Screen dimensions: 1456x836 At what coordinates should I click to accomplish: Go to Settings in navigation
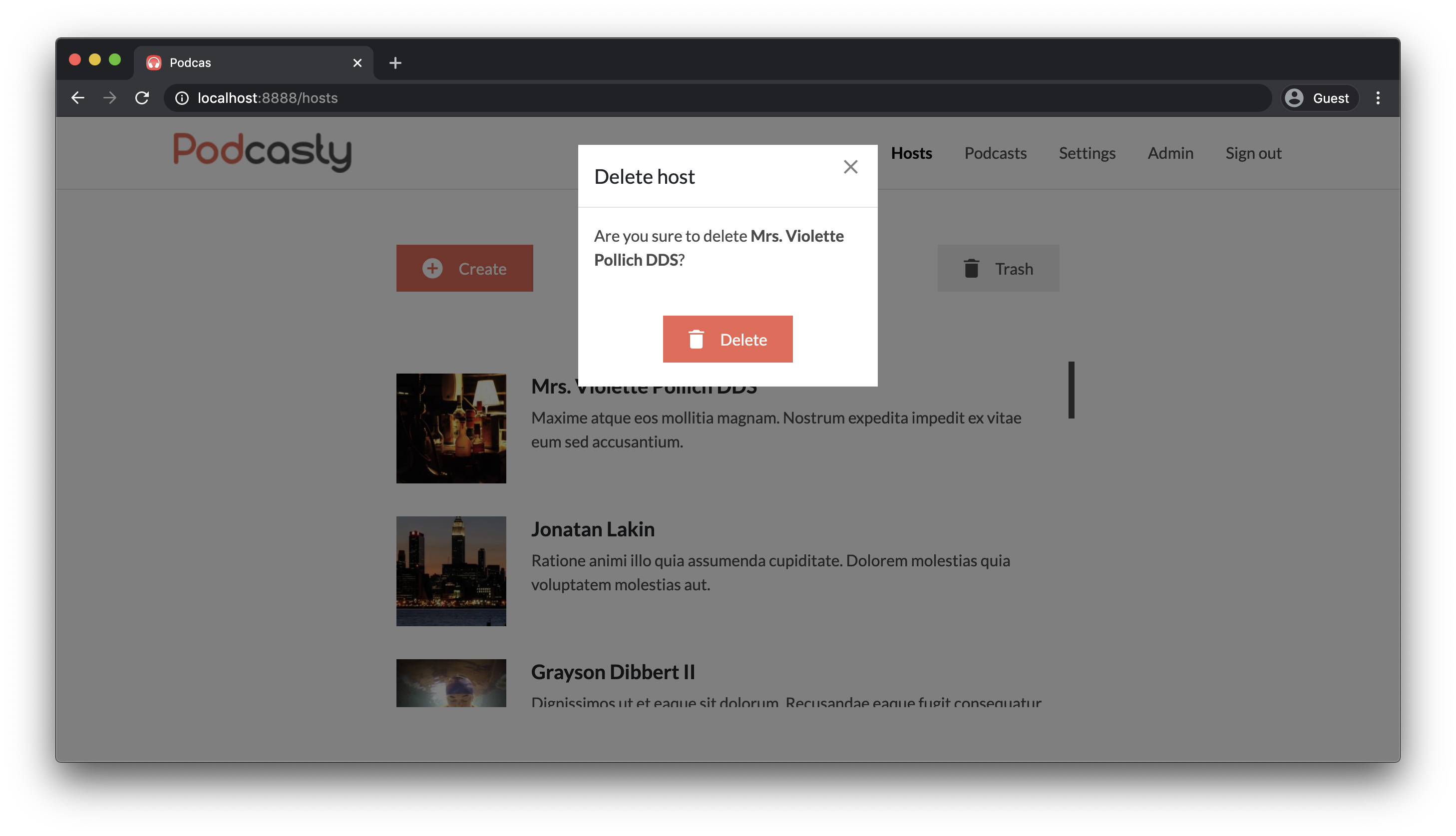(1087, 153)
